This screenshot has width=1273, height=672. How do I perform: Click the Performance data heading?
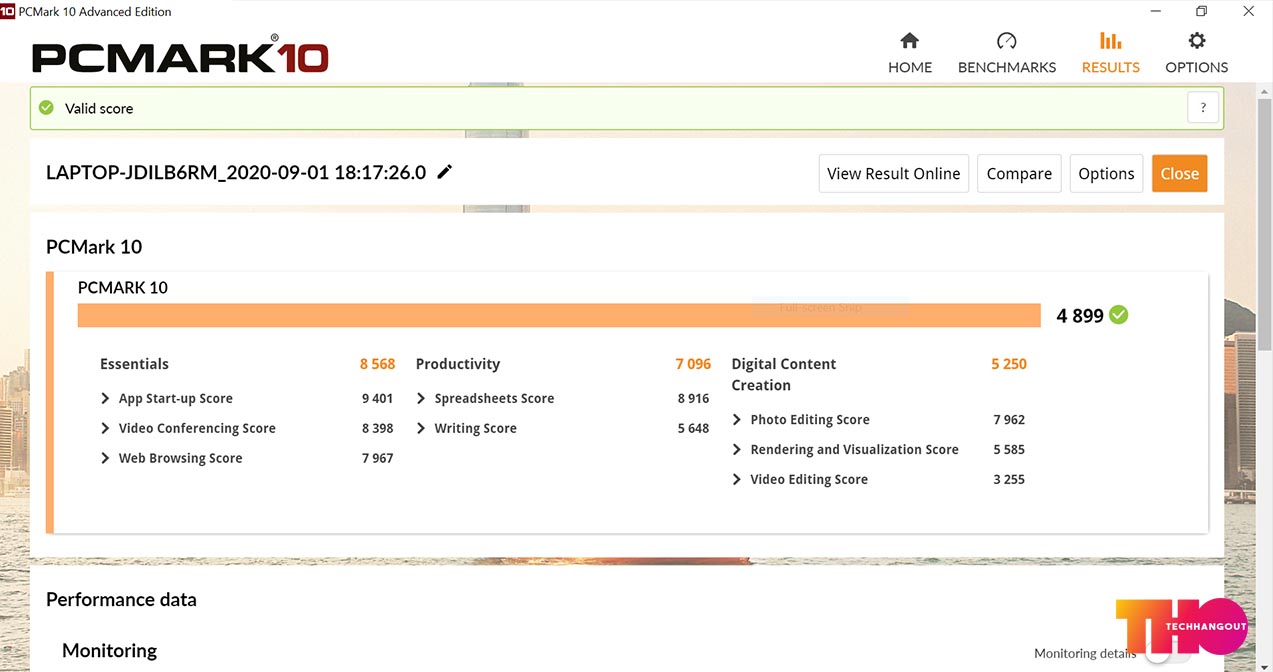121,600
